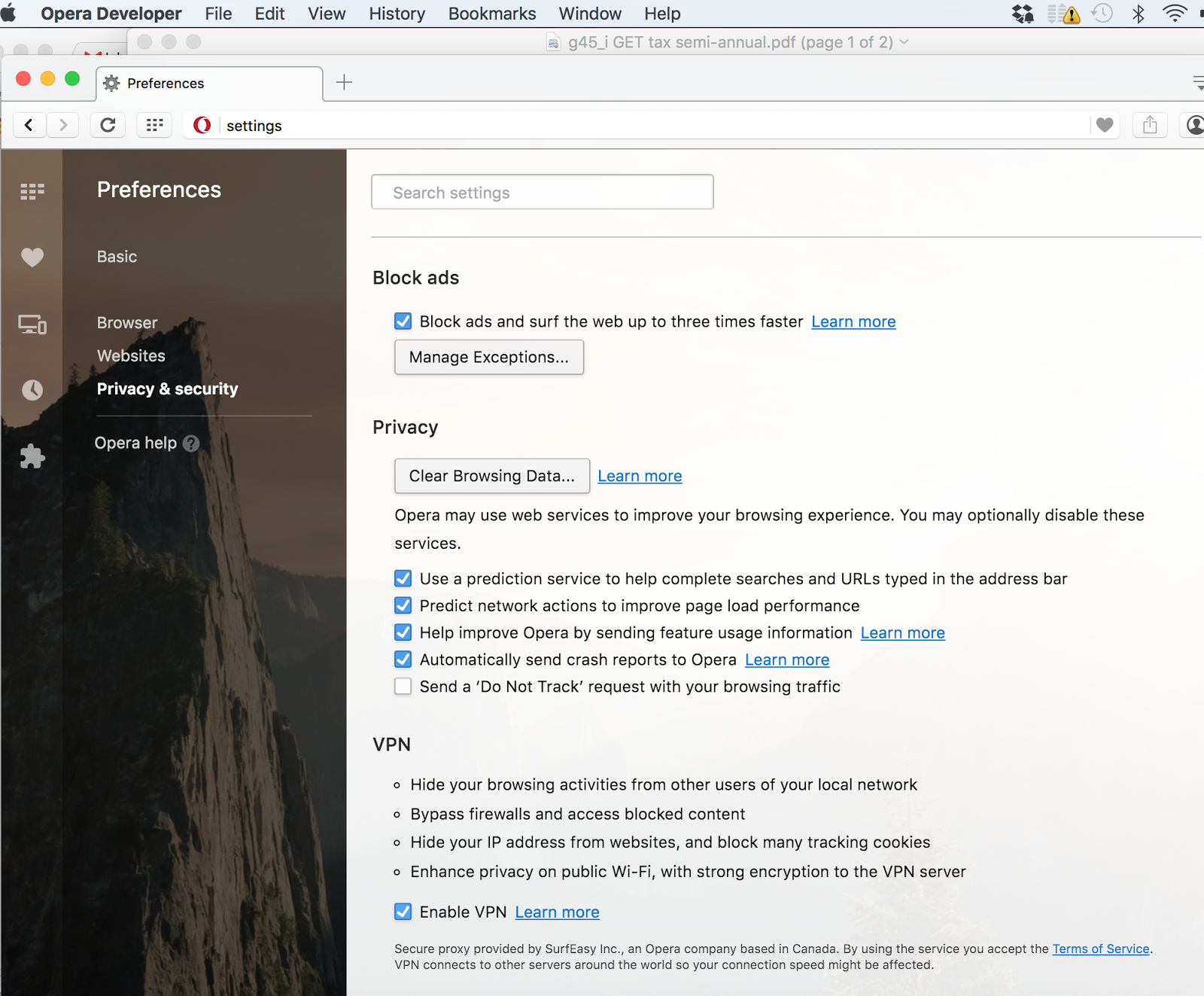Image resolution: width=1204 pixels, height=996 pixels.
Task: Open Speed Dial grid button in toolbar
Action: [154, 125]
